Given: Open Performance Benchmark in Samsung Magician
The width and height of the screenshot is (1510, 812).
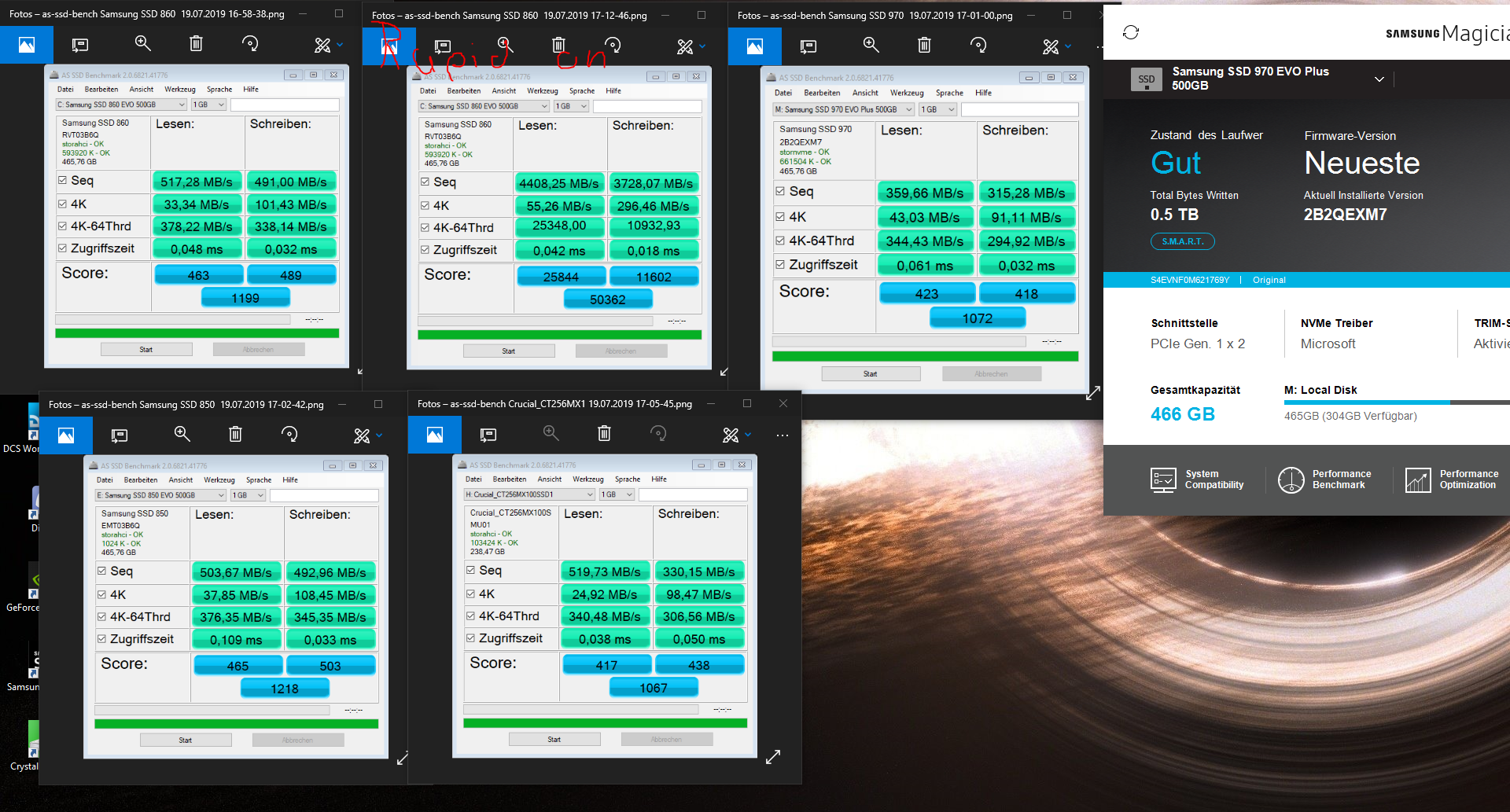Looking at the screenshot, I should [1324, 479].
